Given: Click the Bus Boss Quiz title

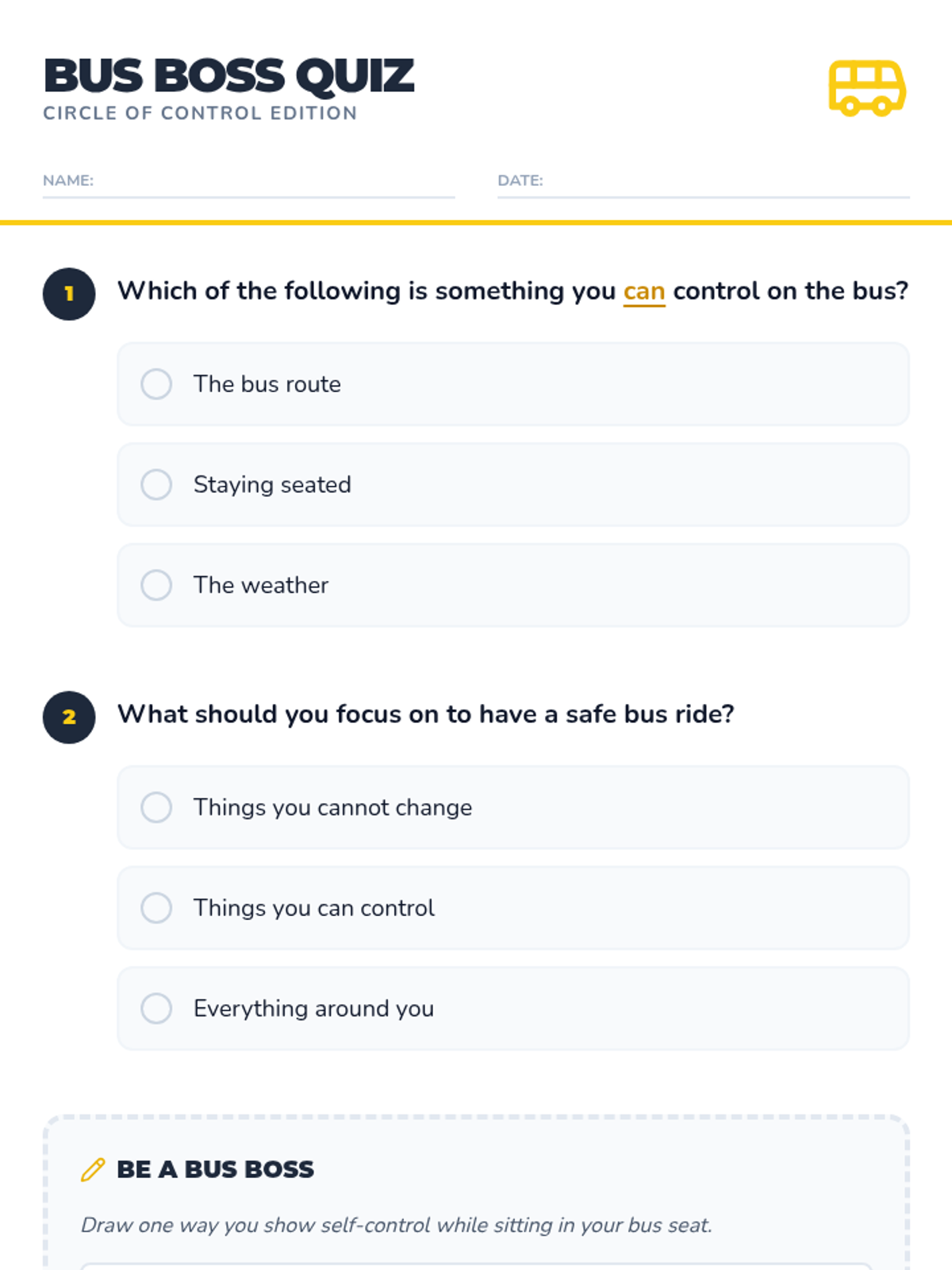Looking at the screenshot, I should [228, 76].
